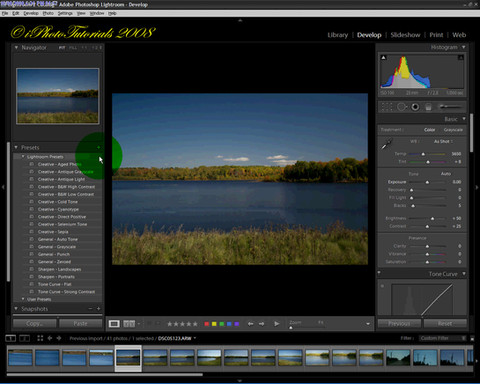The height and width of the screenshot is (384, 480).
Task: Switch to loupe view icon in toolbar
Action: coord(114,324)
